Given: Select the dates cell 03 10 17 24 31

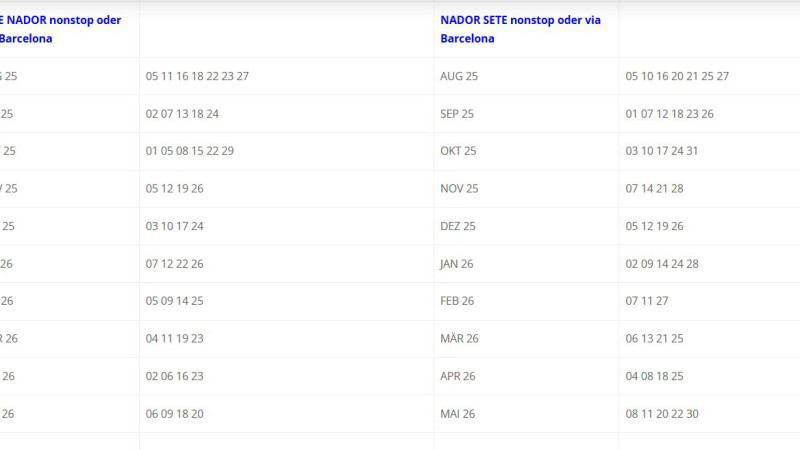Looking at the screenshot, I should (661, 151).
